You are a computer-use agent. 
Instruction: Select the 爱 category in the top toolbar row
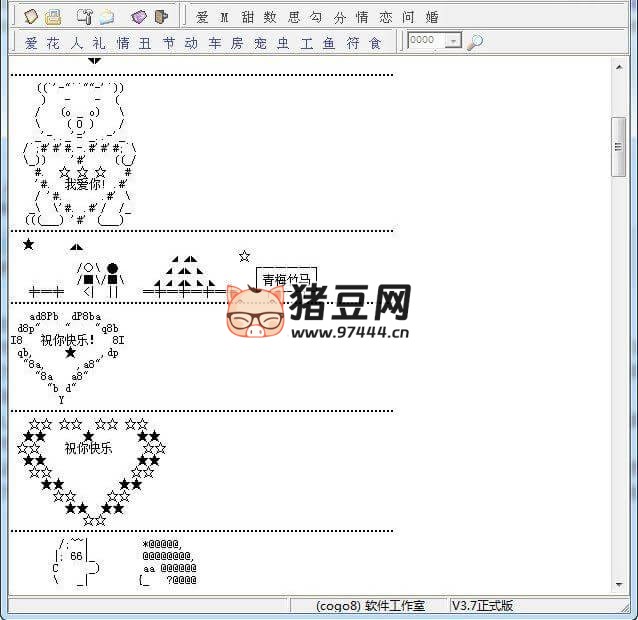202,17
